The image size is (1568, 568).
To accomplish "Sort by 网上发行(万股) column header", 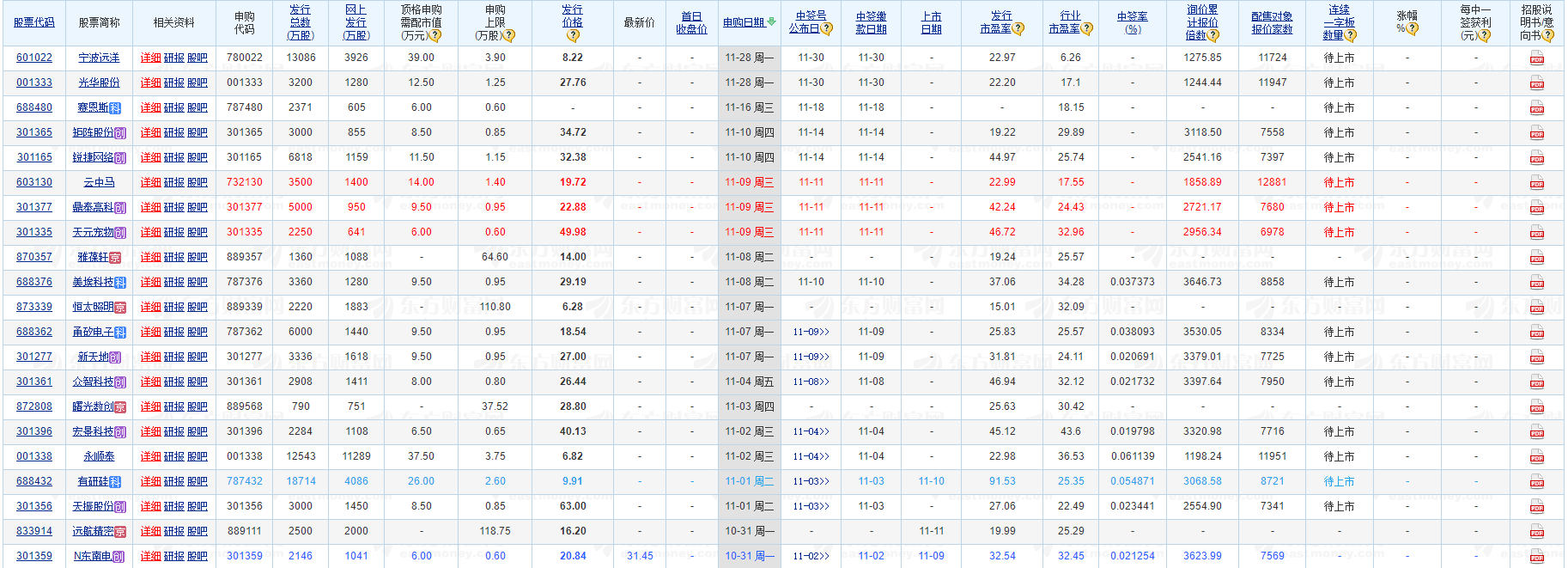I will click(x=356, y=22).
